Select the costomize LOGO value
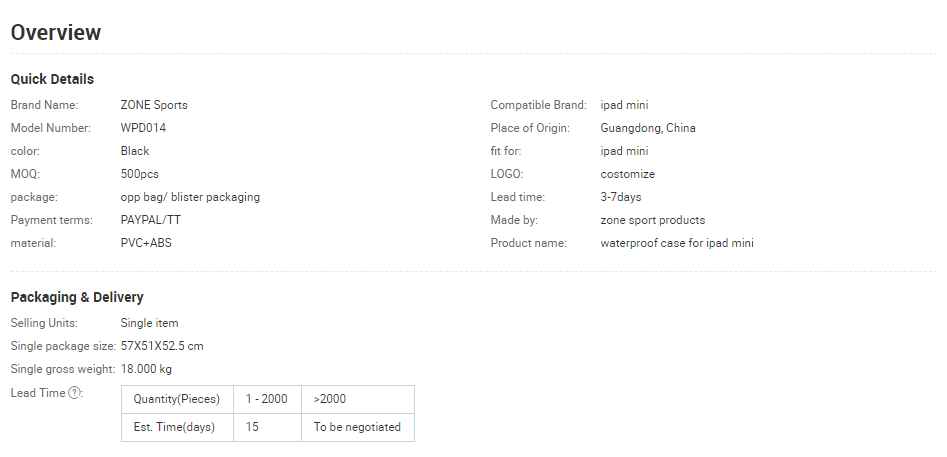 pos(627,174)
